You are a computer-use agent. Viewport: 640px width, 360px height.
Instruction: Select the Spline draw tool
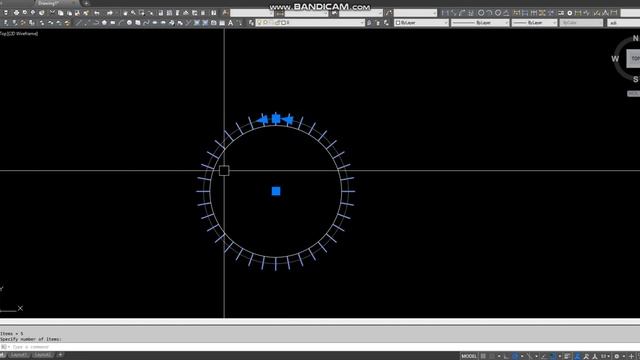pyautogui.click(x=146, y=23)
